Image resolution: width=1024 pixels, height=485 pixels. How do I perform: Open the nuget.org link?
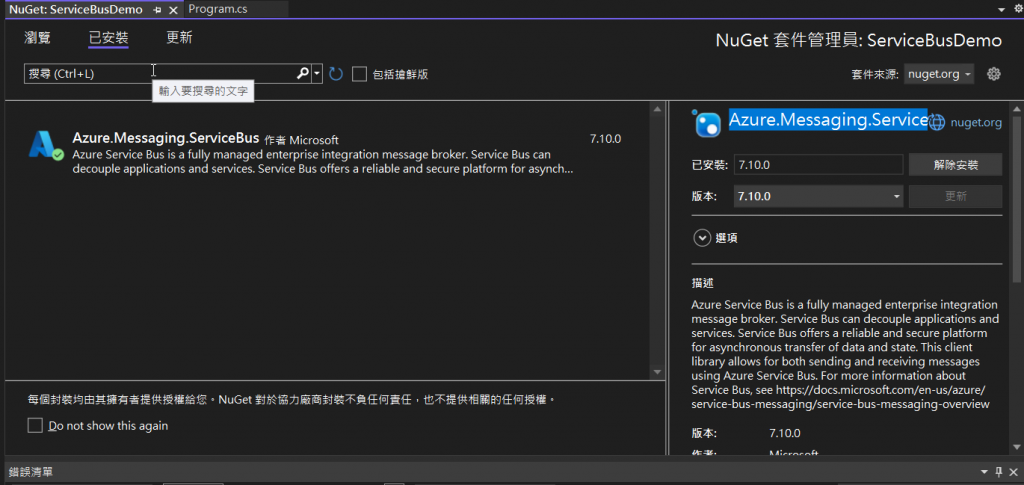point(976,122)
